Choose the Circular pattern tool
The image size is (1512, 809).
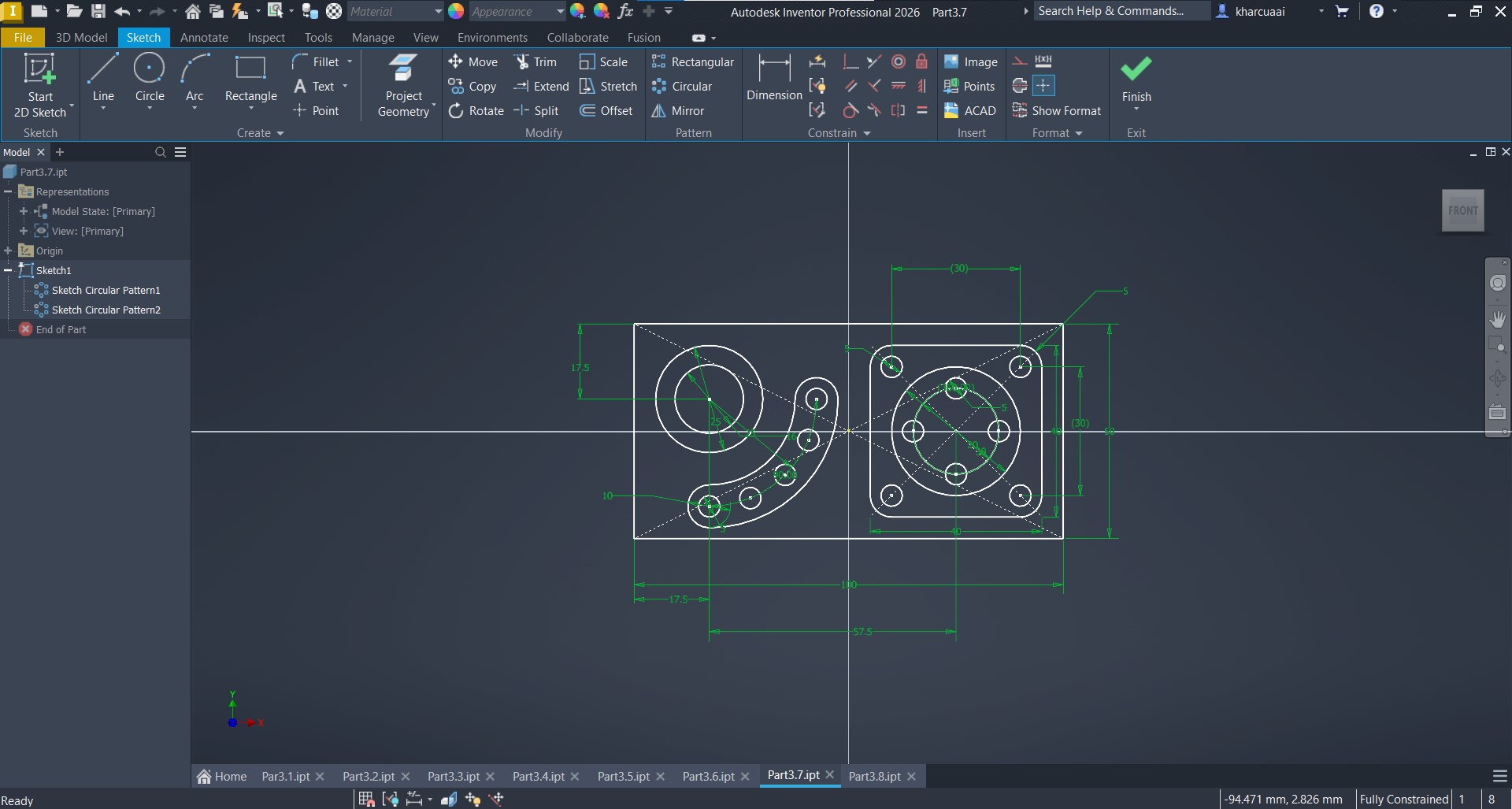click(682, 87)
